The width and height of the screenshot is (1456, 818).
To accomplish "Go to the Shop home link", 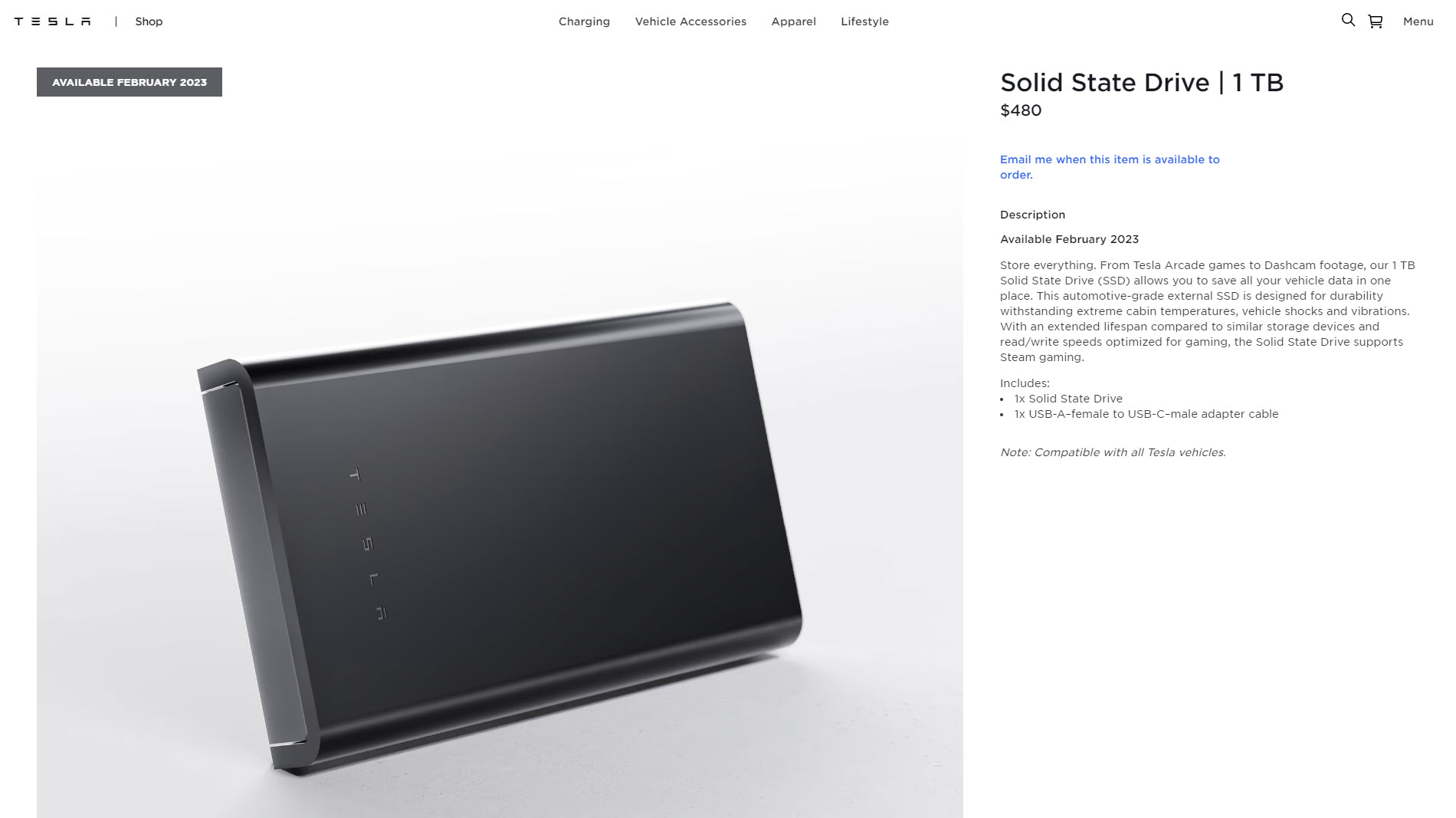I will coord(149,21).
